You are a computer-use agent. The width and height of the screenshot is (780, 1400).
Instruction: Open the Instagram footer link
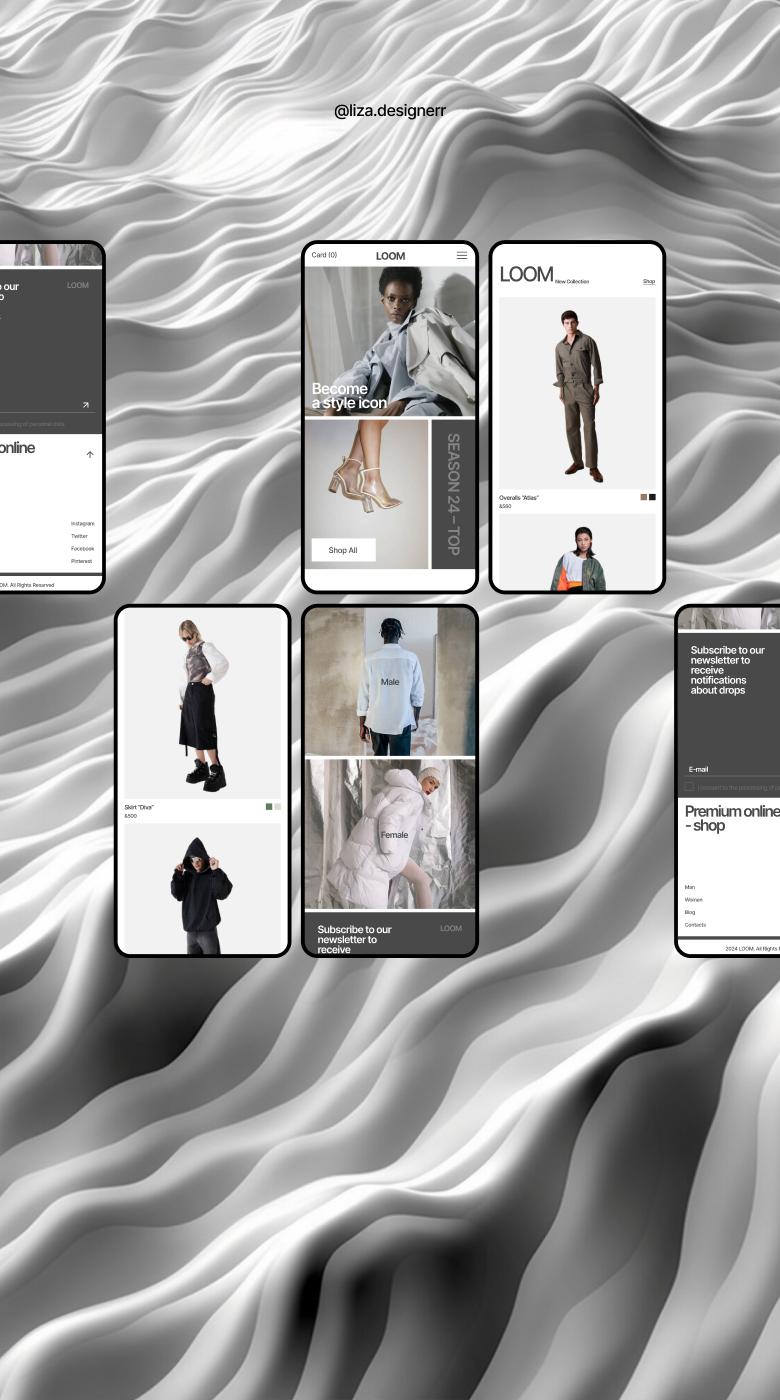[82, 523]
